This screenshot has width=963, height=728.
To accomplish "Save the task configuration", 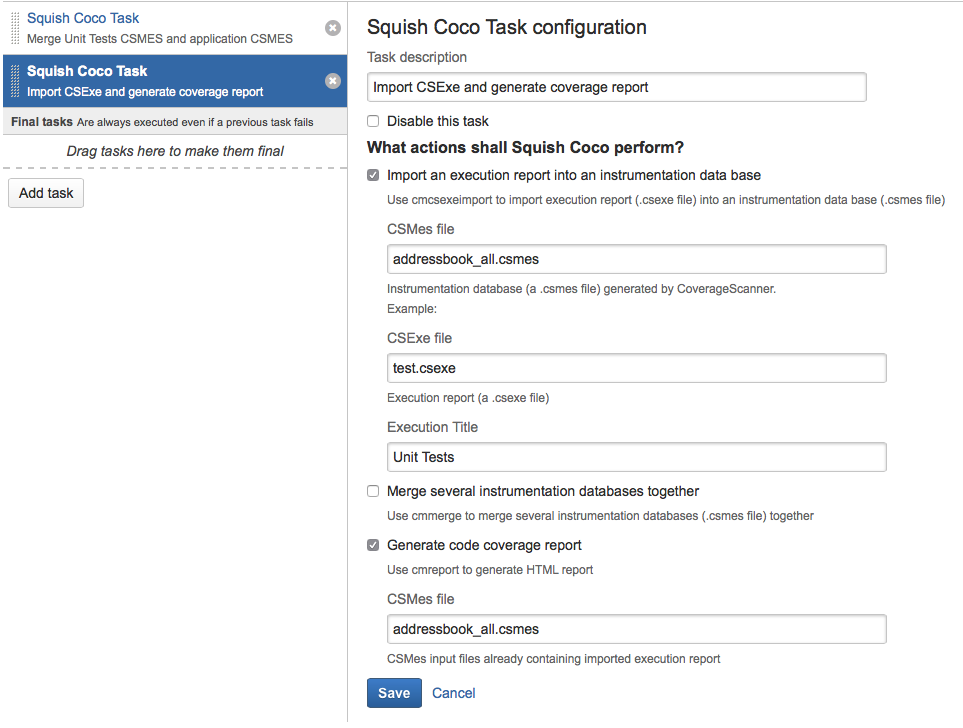I will tap(394, 693).
